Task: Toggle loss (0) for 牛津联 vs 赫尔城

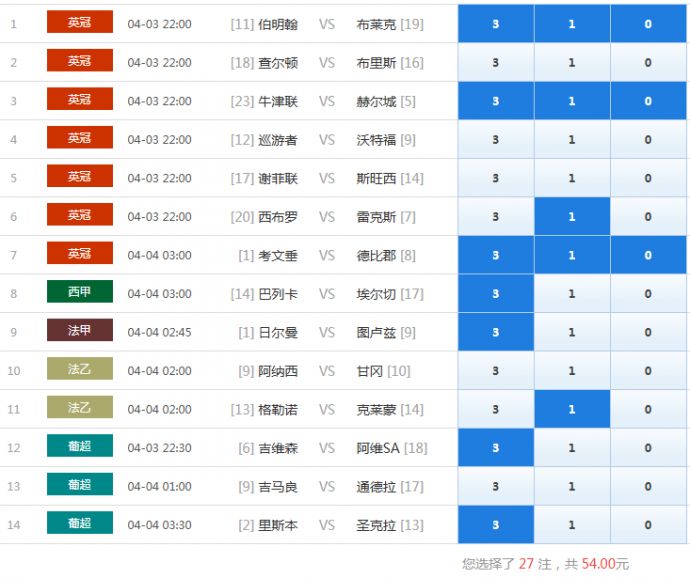Action: [648, 101]
